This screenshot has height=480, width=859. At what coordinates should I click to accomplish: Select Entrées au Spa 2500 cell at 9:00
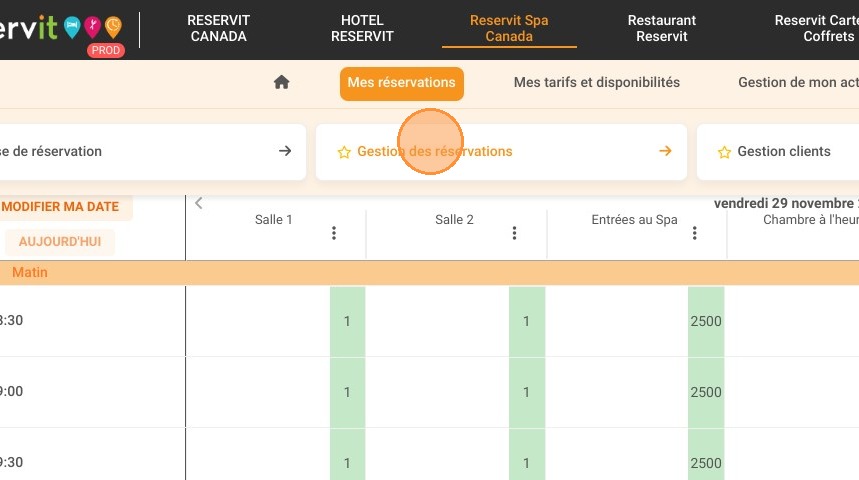tap(706, 392)
